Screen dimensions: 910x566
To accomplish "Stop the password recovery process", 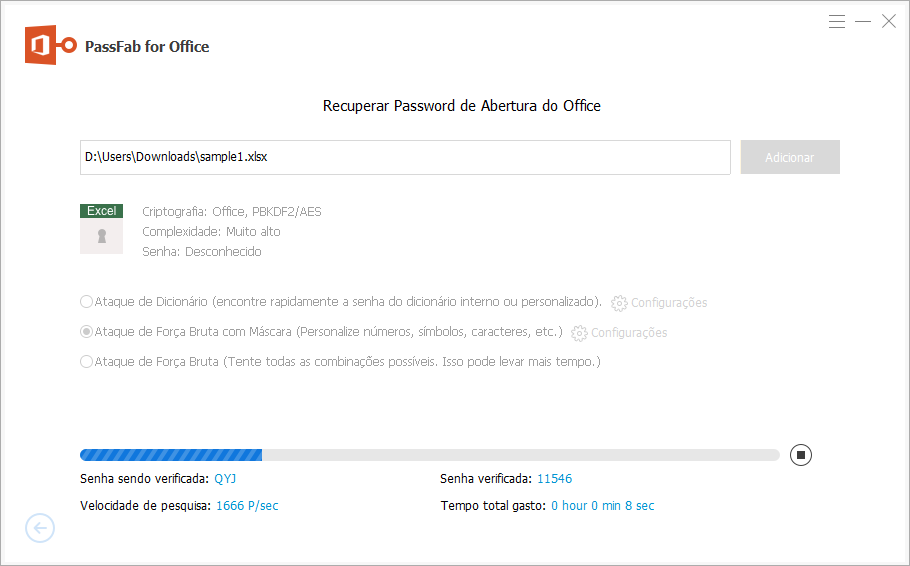I will pos(800,455).
